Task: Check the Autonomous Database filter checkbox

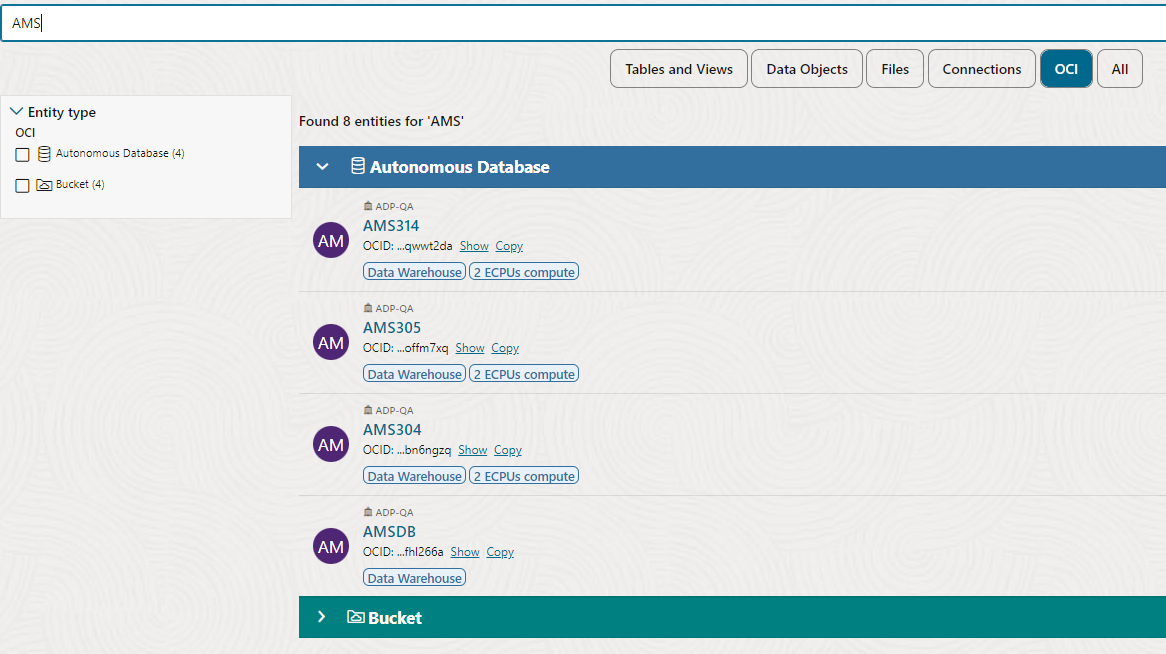Action: point(22,153)
